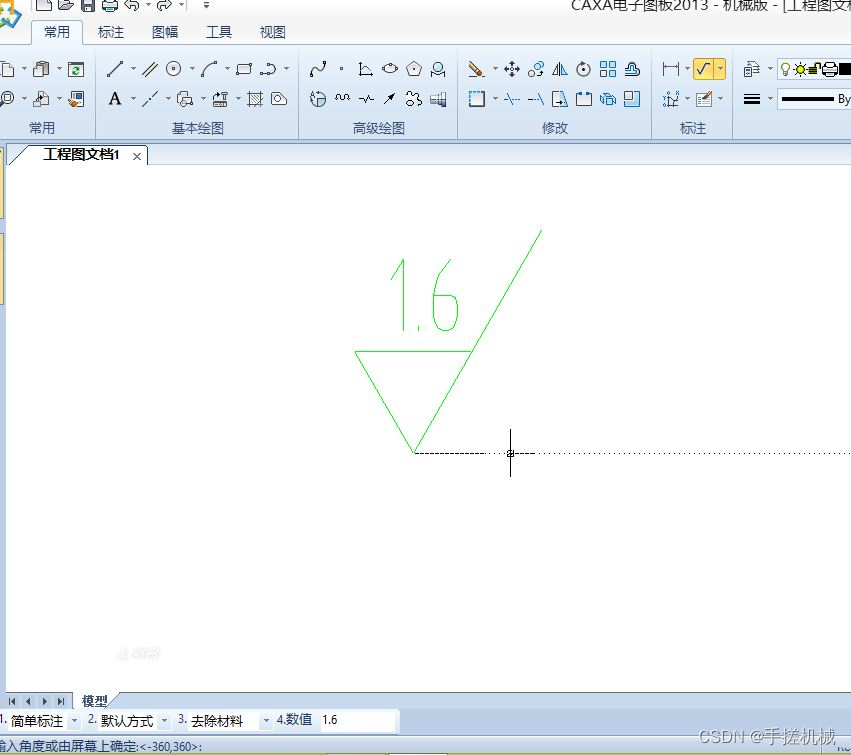Viewport: 851px width, 755px height.
Task: Click the Redo arrow button
Action: pyautogui.click(x=164, y=5)
